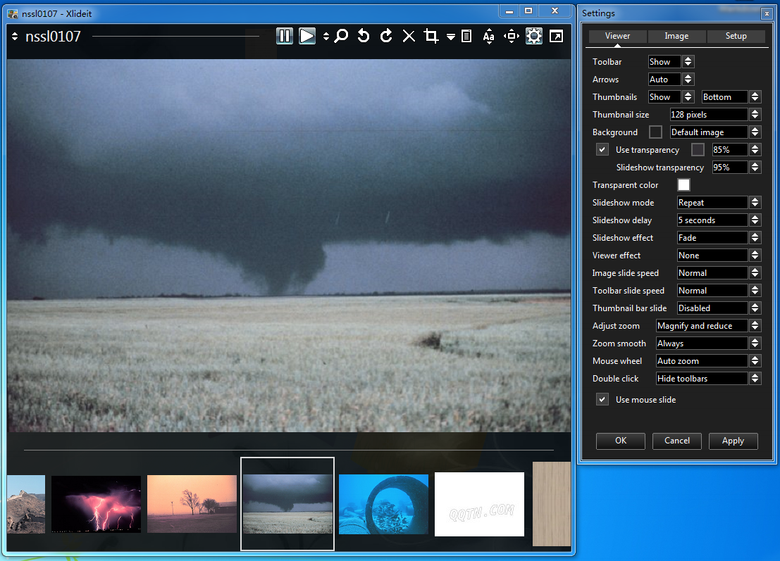Pause the slideshow
Image resolution: width=780 pixels, height=561 pixels.
pyautogui.click(x=285, y=36)
